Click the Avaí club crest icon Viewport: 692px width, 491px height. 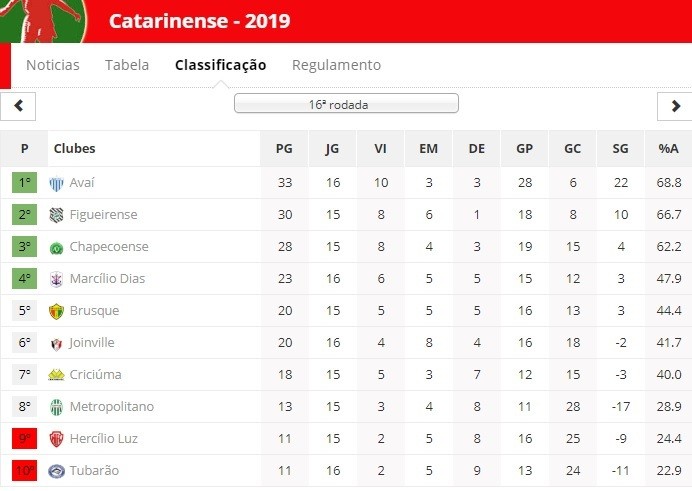57,183
